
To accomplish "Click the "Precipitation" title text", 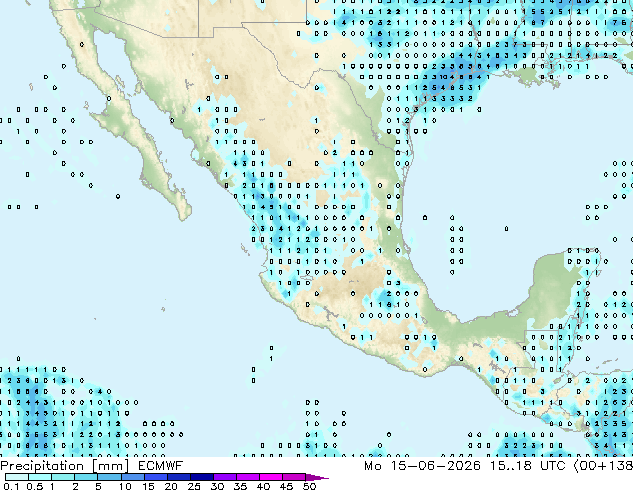I will click(42, 466).
